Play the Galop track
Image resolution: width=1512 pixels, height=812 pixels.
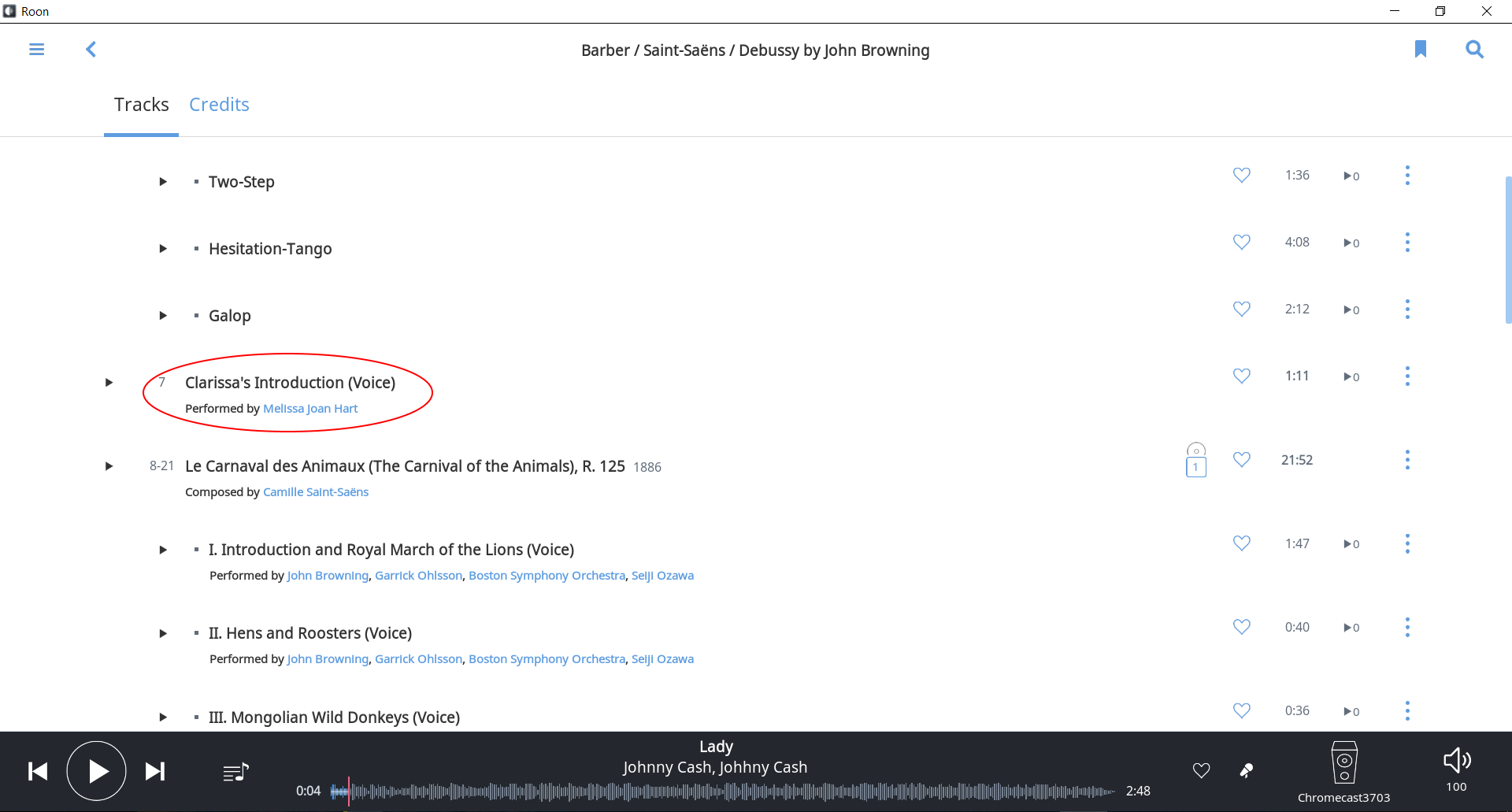click(163, 316)
